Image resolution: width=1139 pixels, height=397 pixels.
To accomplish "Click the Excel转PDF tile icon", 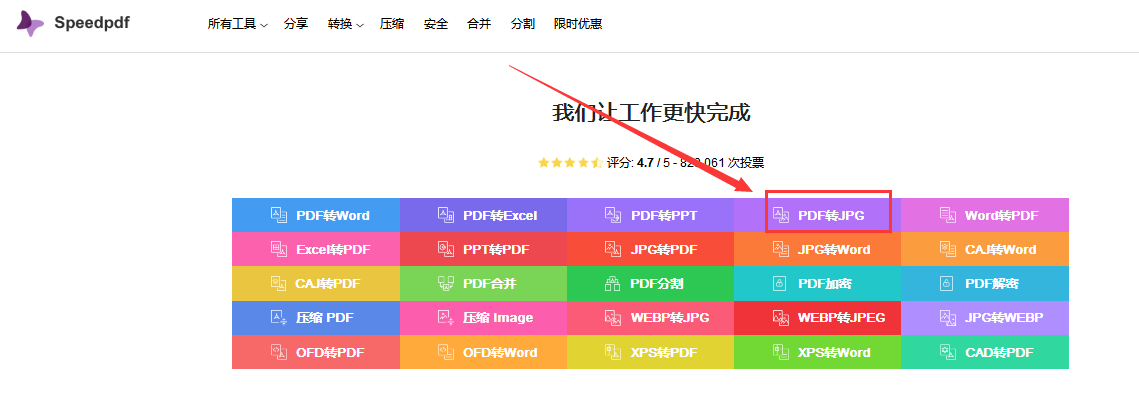I will pos(279,249).
